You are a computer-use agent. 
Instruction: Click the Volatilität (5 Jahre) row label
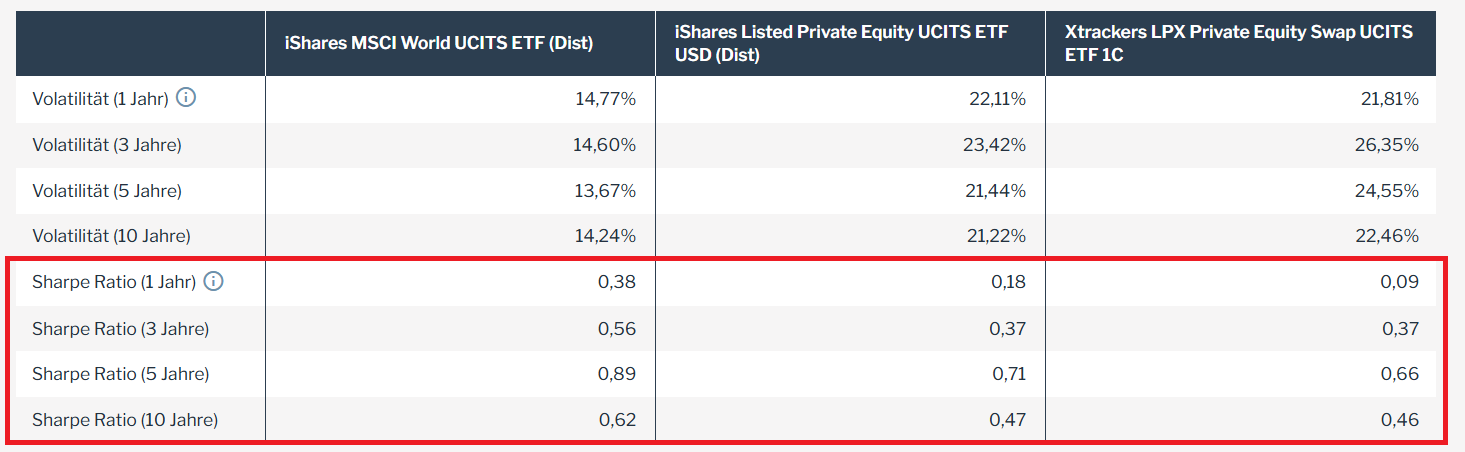pyautogui.click(x=107, y=191)
